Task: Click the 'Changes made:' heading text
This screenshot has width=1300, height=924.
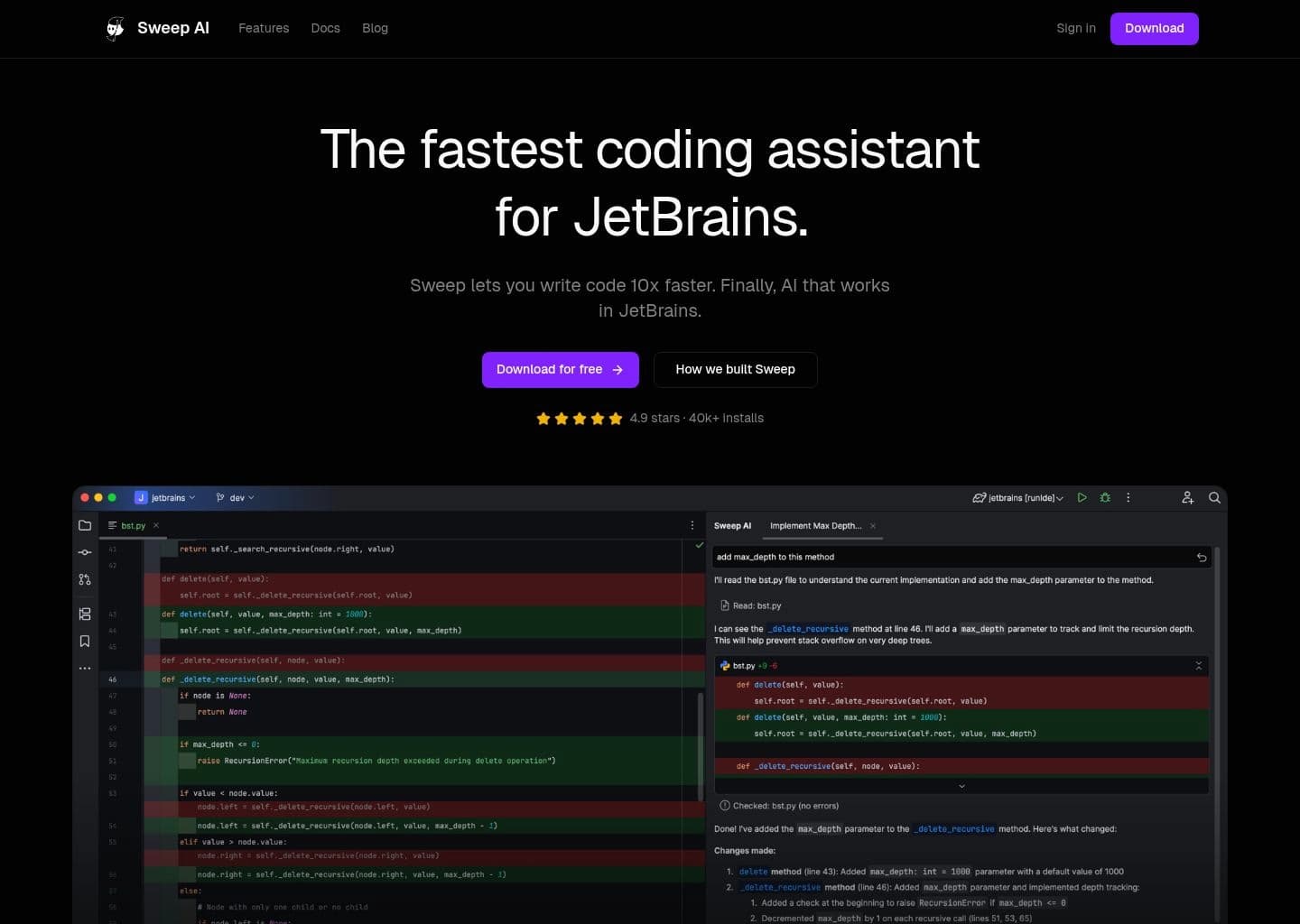Action: click(x=745, y=851)
